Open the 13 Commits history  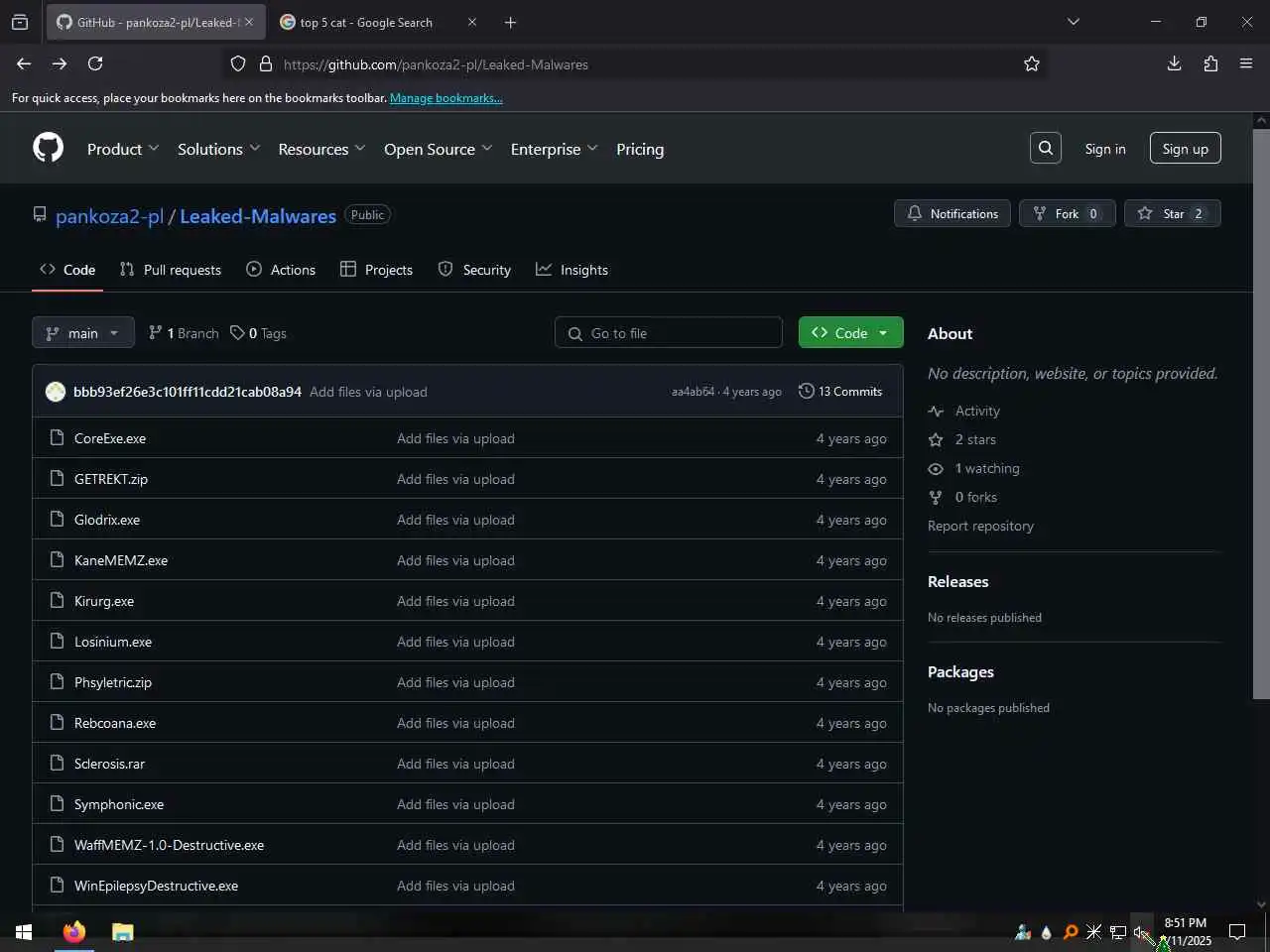pos(840,392)
